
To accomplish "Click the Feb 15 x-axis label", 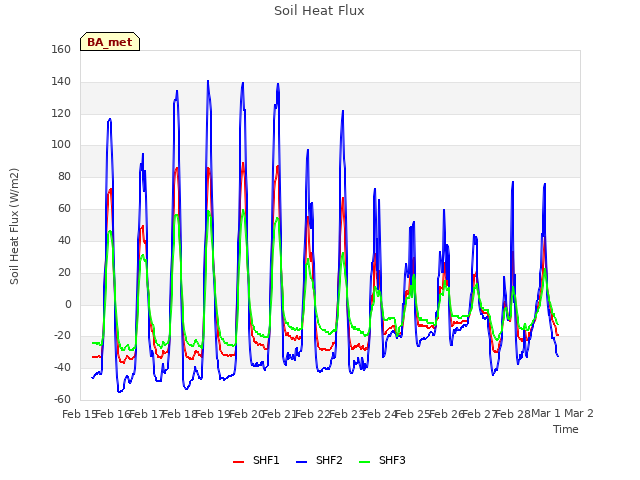I will [79, 414].
